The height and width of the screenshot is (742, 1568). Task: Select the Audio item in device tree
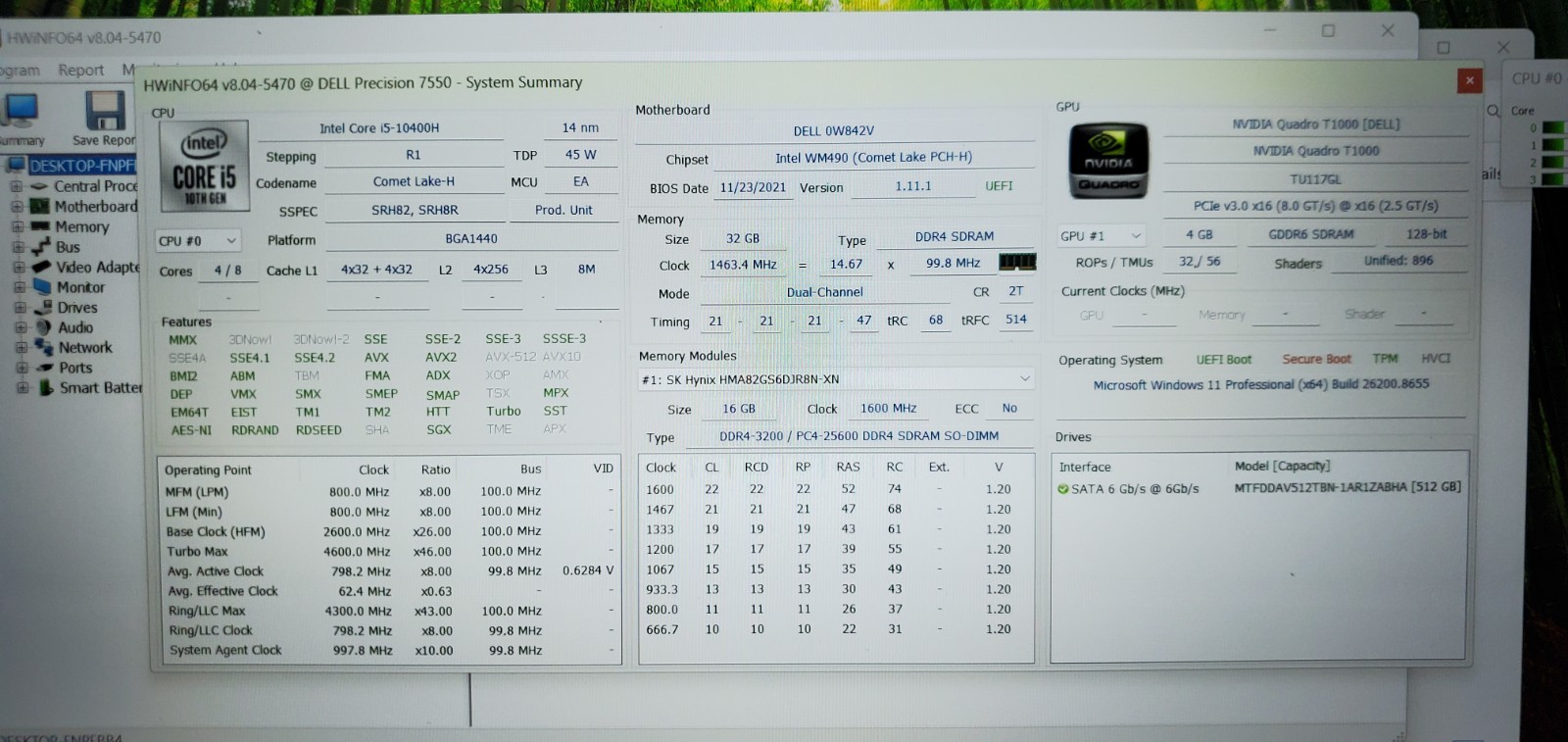point(75,327)
